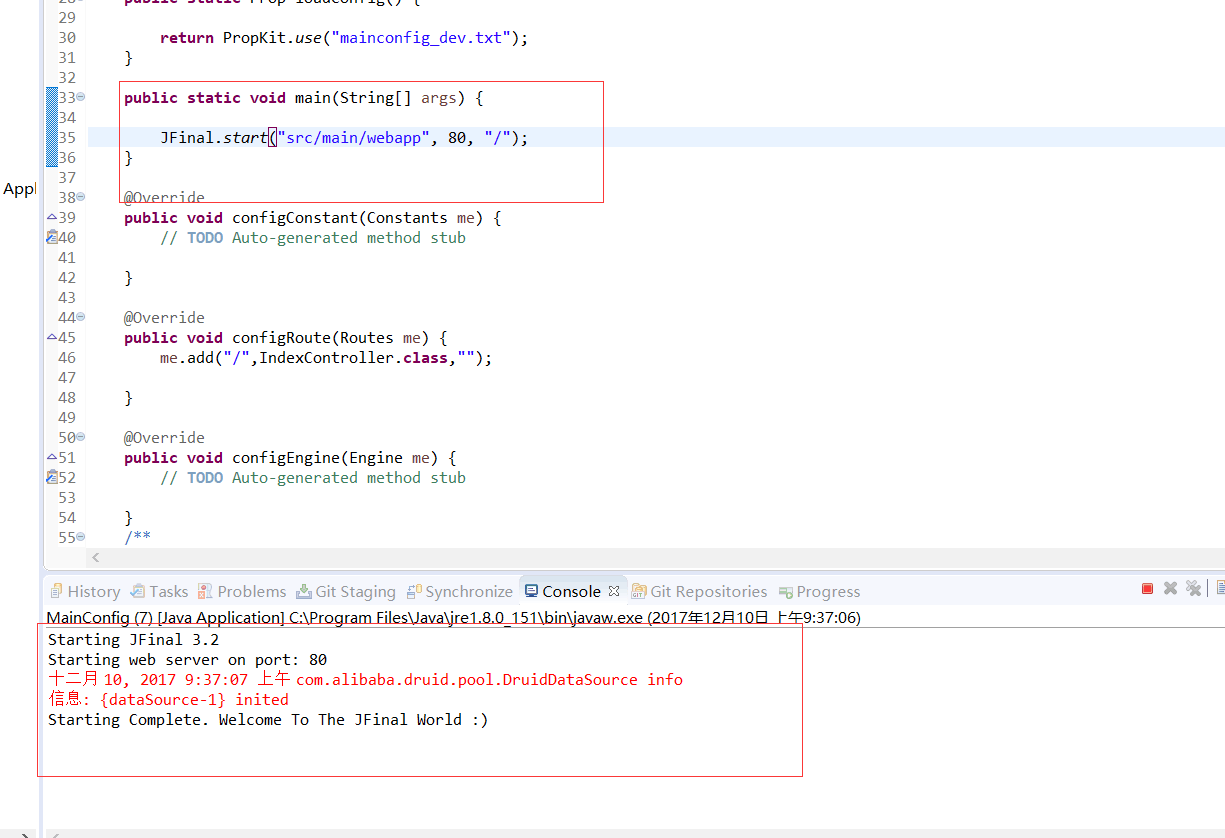Click the override marker on line 45

(52, 337)
